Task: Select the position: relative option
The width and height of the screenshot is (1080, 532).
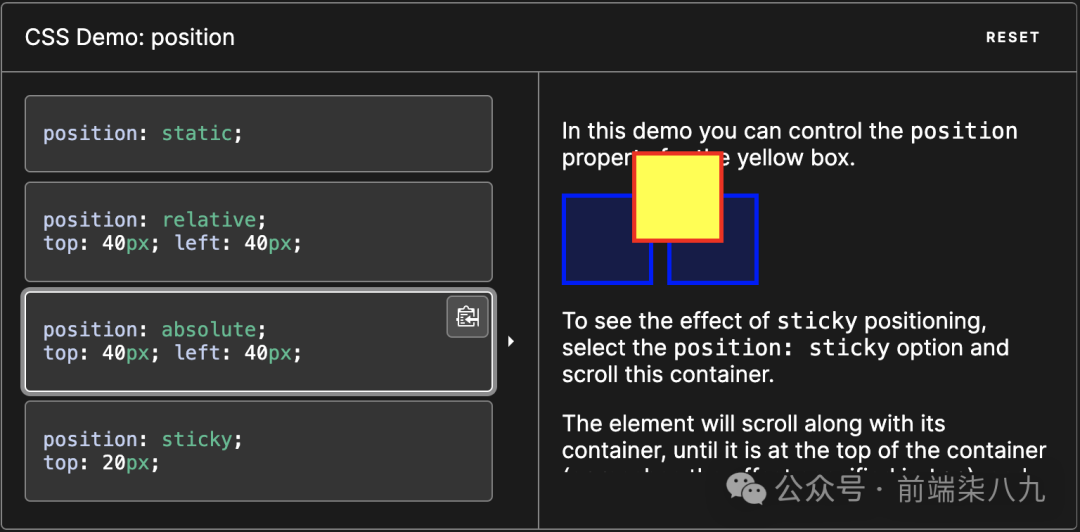Action: 259,232
